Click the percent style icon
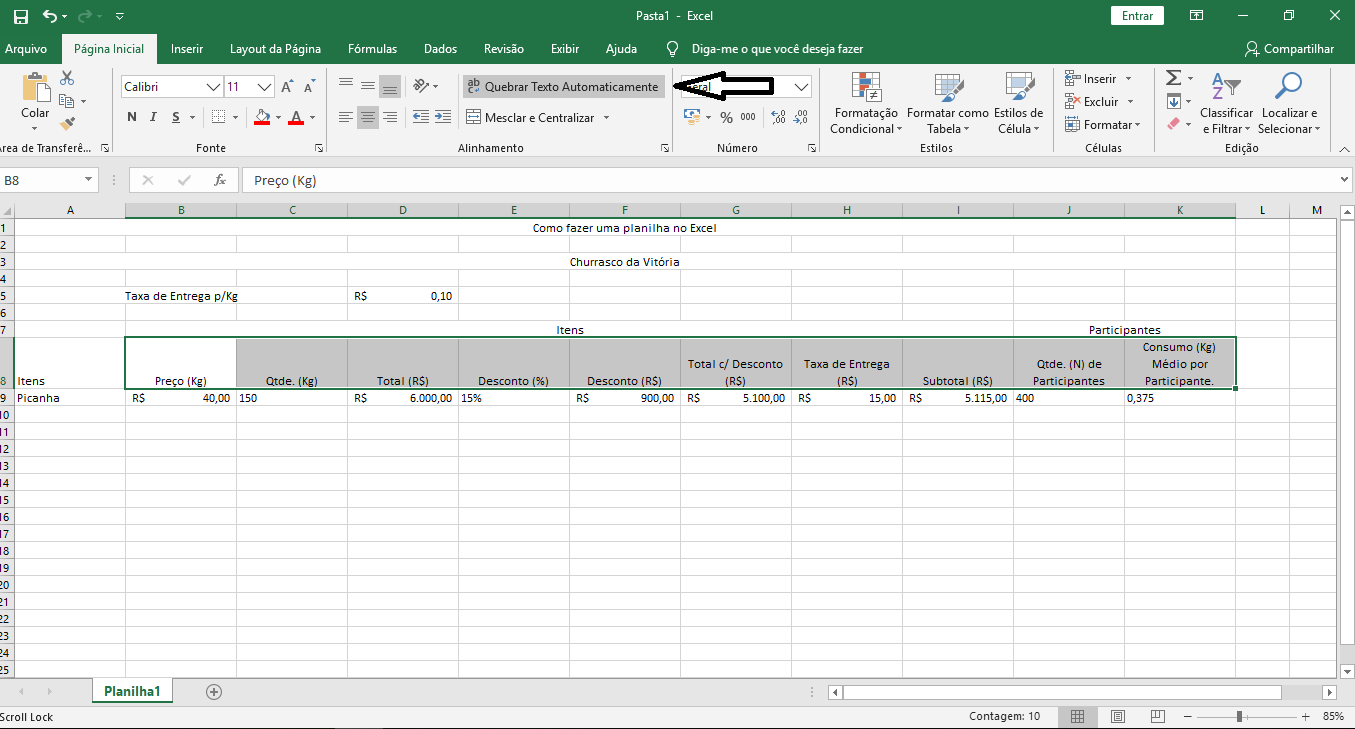Image resolution: width=1355 pixels, height=729 pixels. pyautogui.click(x=726, y=118)
